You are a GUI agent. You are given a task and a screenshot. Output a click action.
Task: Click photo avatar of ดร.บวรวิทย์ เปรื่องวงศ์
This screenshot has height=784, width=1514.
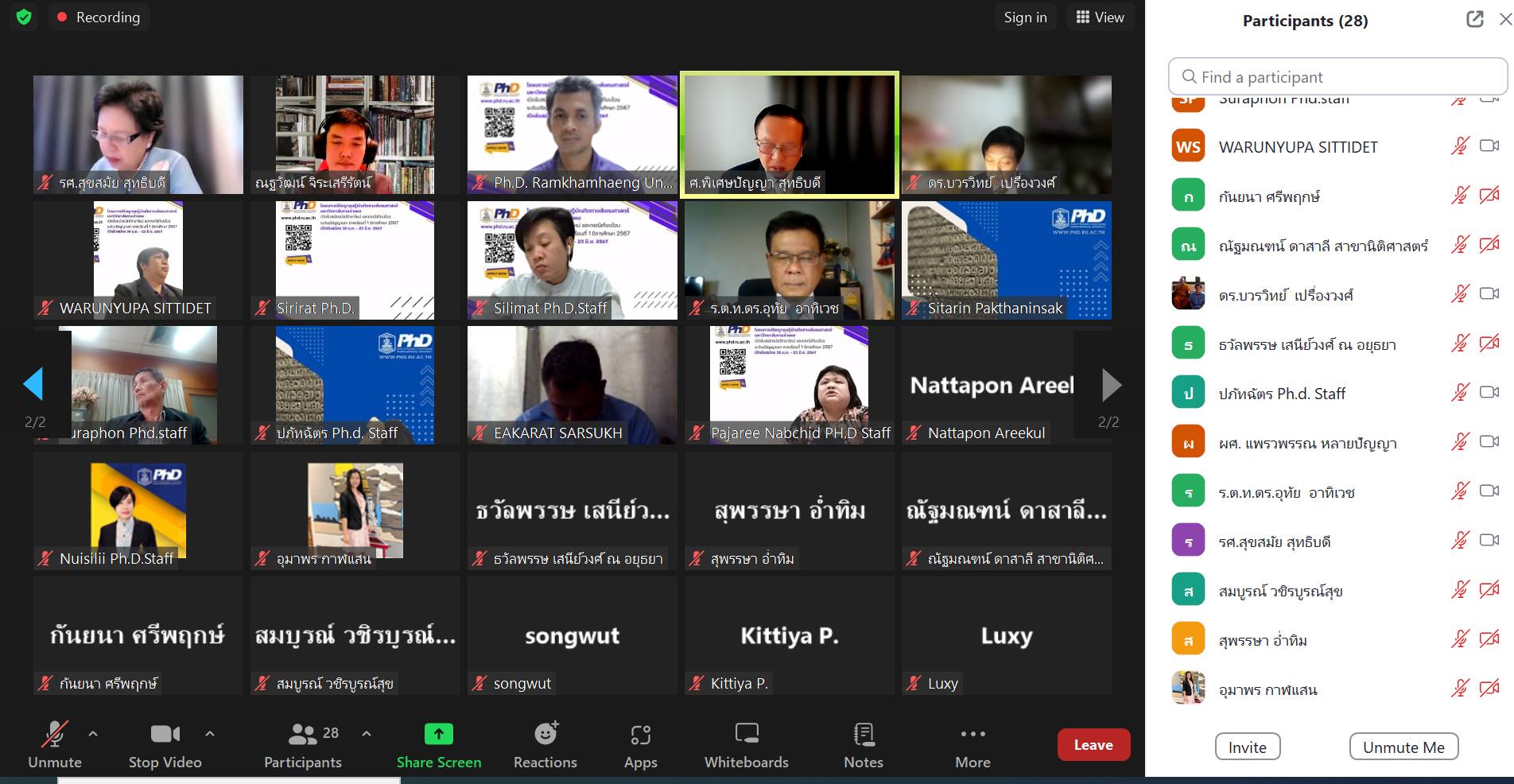point(1188,294)
